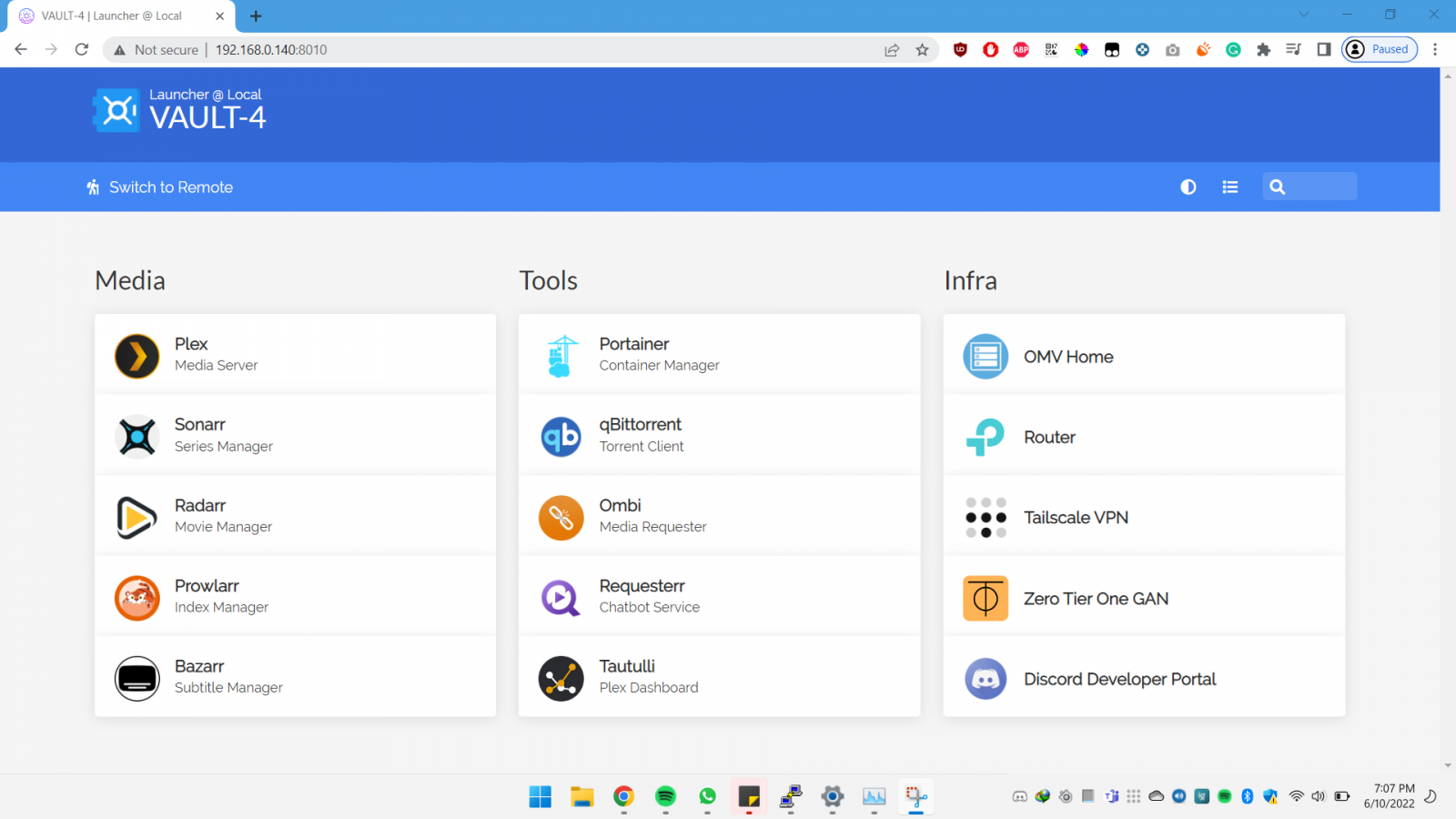Open File Explorer from taskbar
Image resolution: width=1456 pixels, height=819 pixels.
[x=582, y=797]
